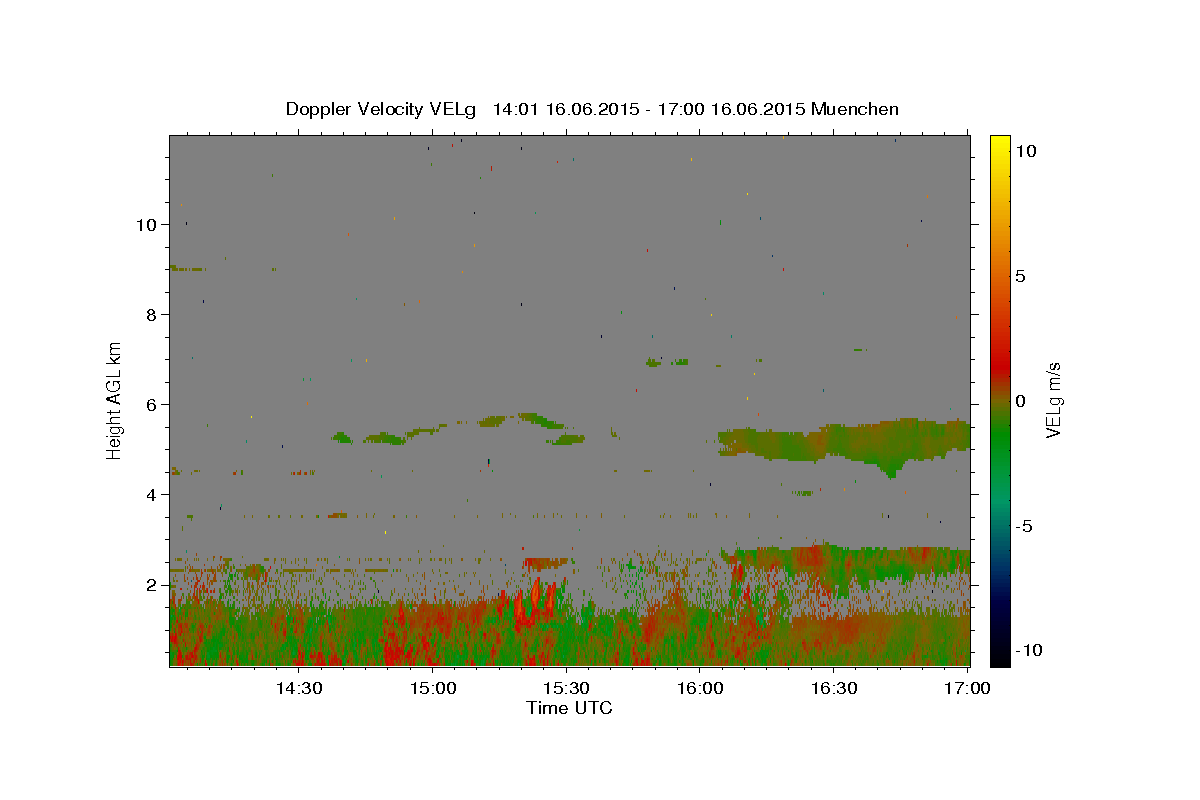
Task: Click the 17:00 time tick label
Action: point(967,688)
